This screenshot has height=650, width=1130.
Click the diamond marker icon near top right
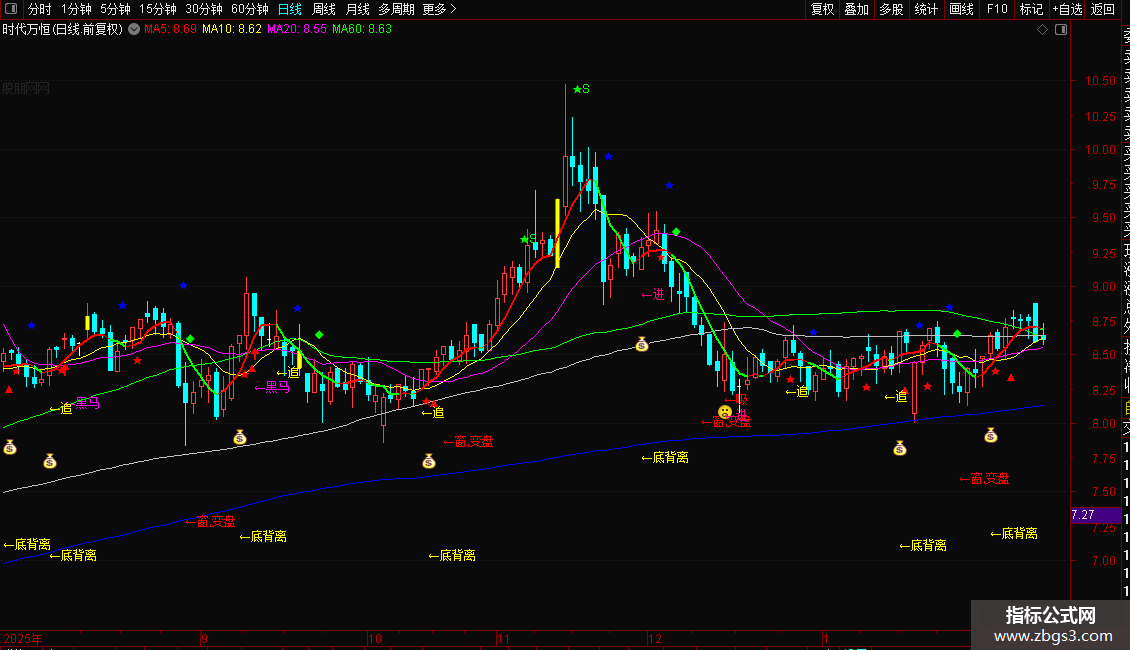click(x=1042, y=30)
